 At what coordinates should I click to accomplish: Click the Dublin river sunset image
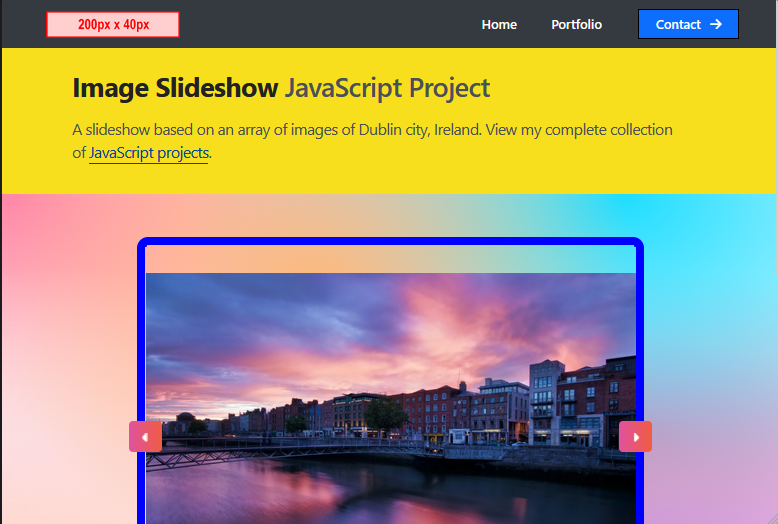tap(391, 398)
